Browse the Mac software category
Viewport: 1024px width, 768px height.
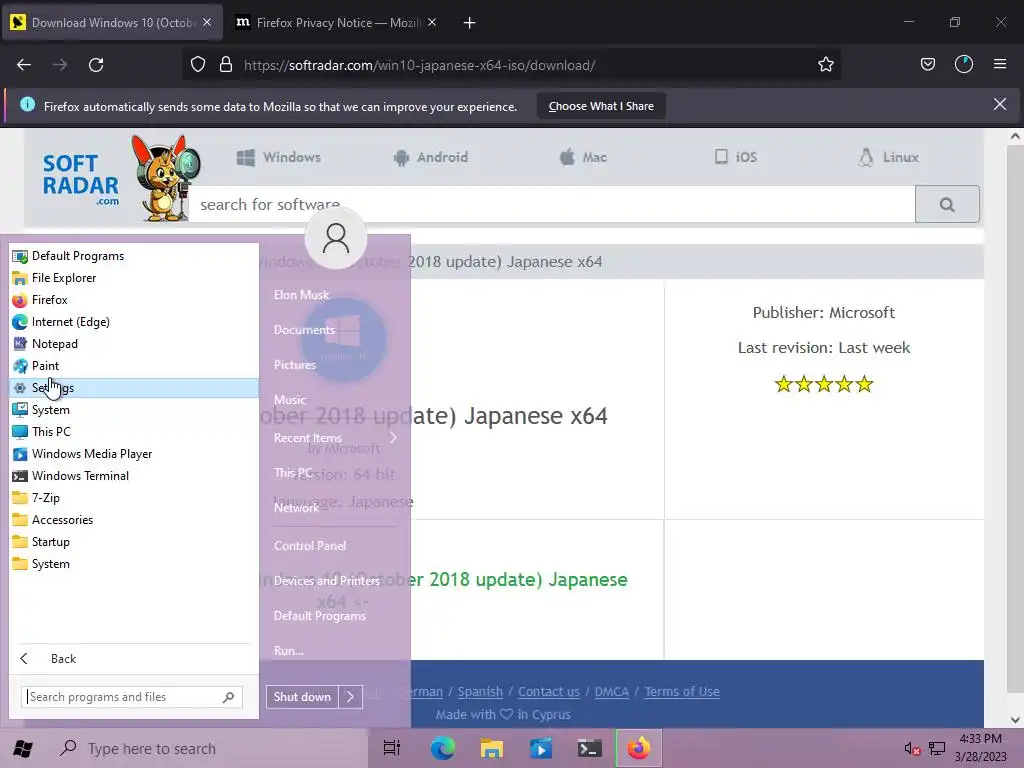[x=583, y=157]
